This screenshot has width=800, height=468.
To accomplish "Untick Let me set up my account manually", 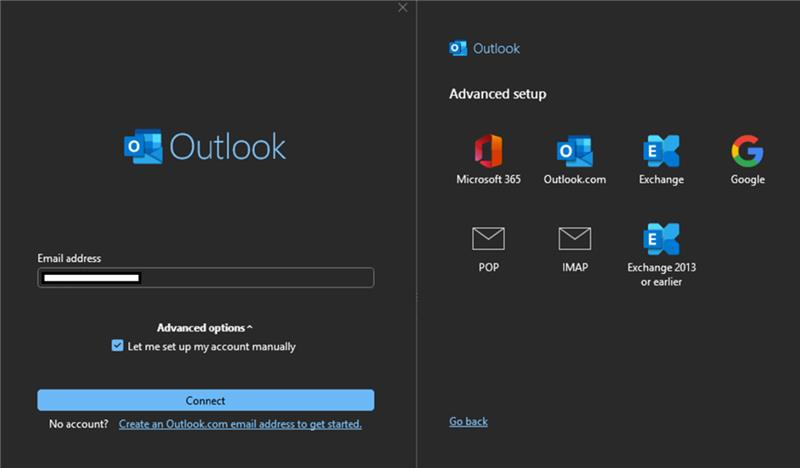I will tap(117, 346).
